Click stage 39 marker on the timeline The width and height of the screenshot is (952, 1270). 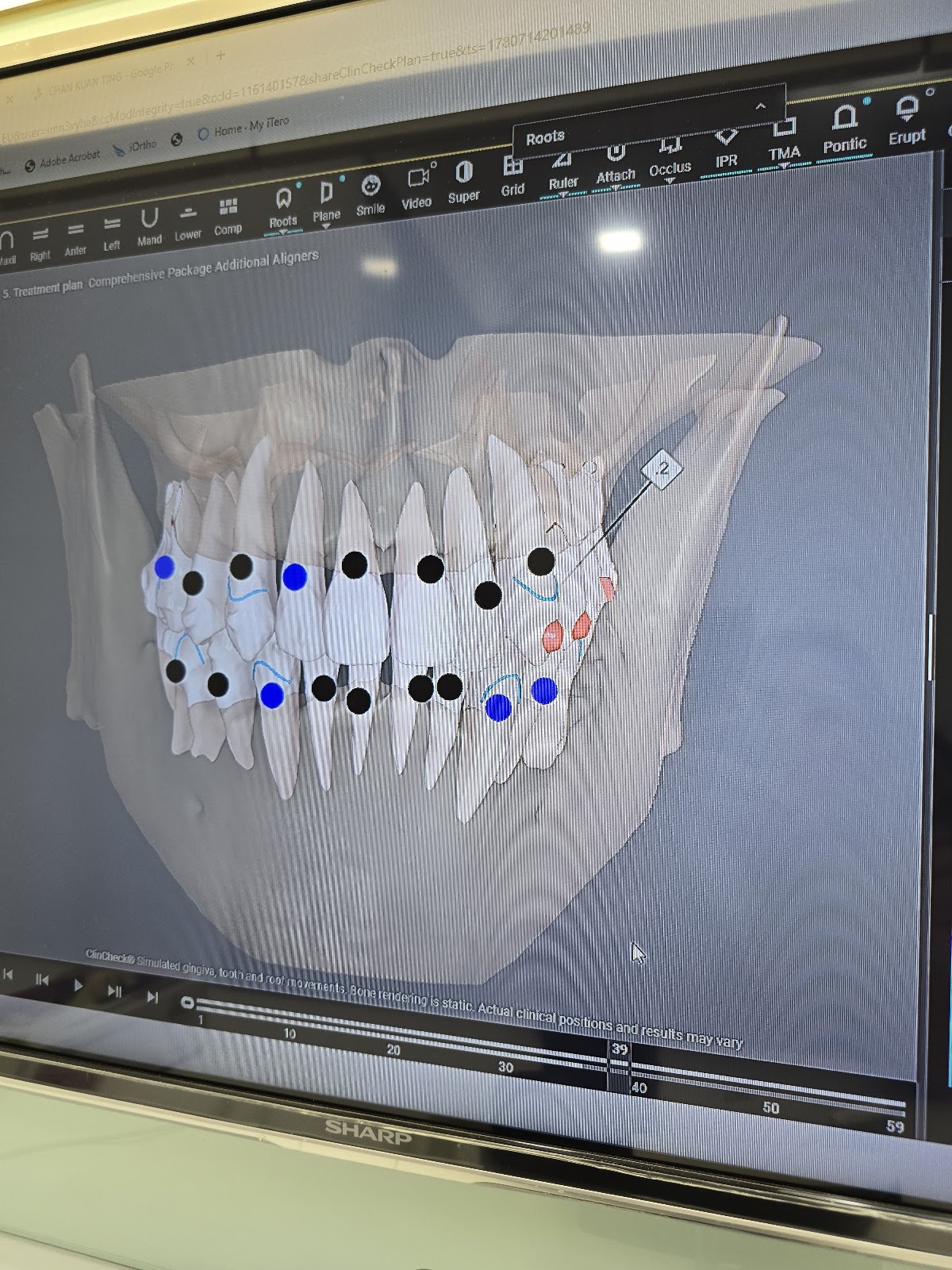coord(620,1049)
